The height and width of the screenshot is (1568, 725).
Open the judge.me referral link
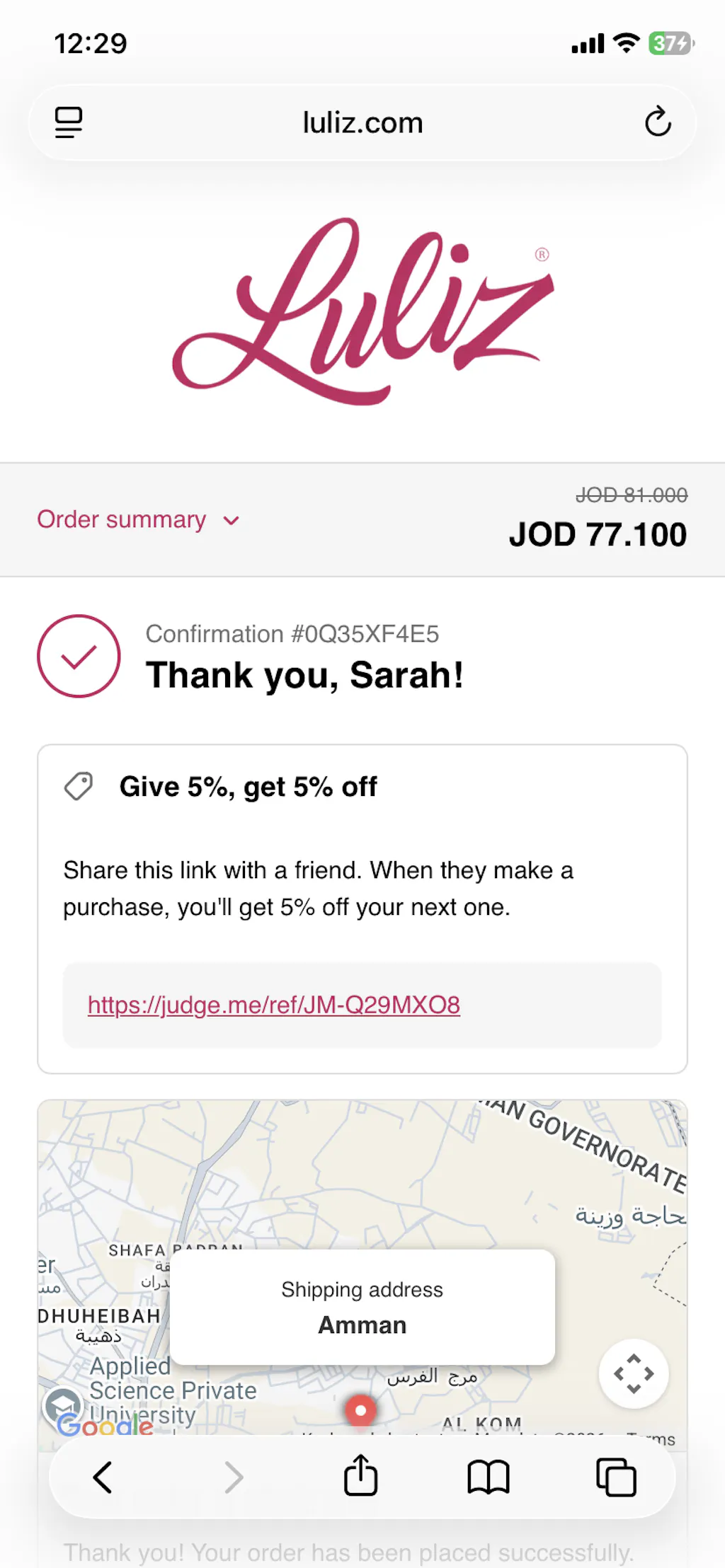click(274, 1005)
